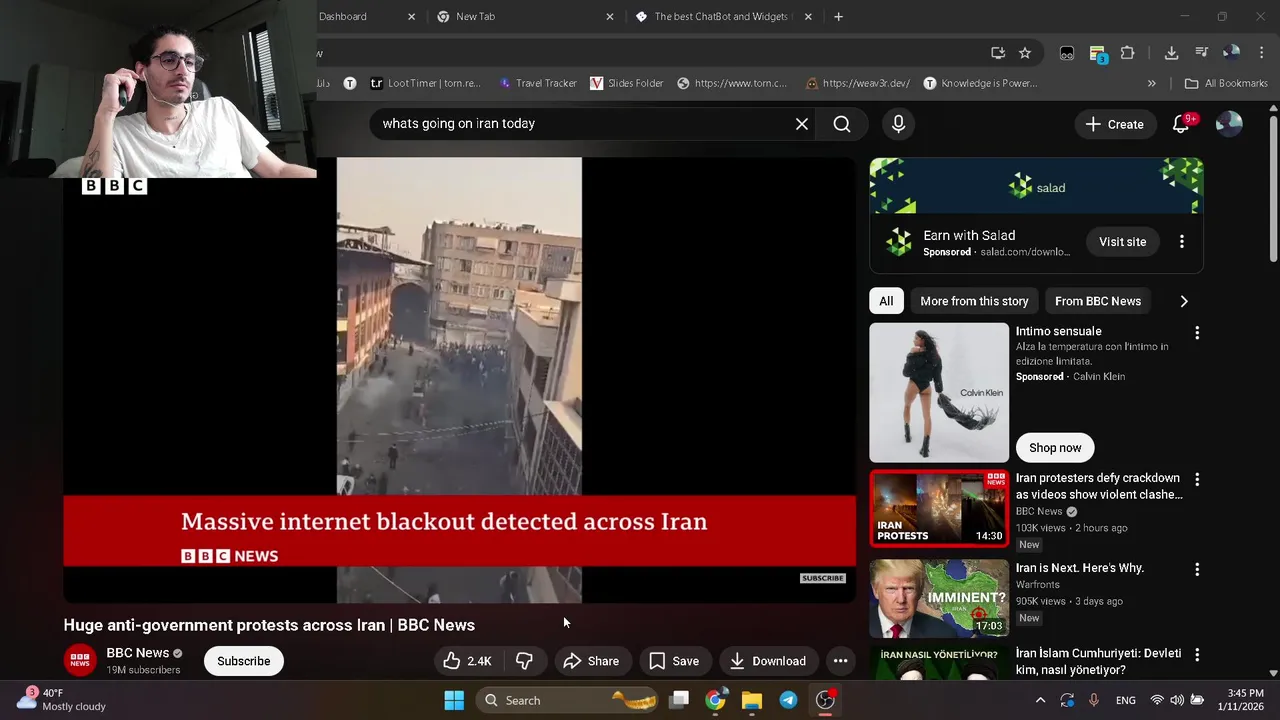
Task: Open more actions ellipsis under video
Action: [x=840, y=661]
